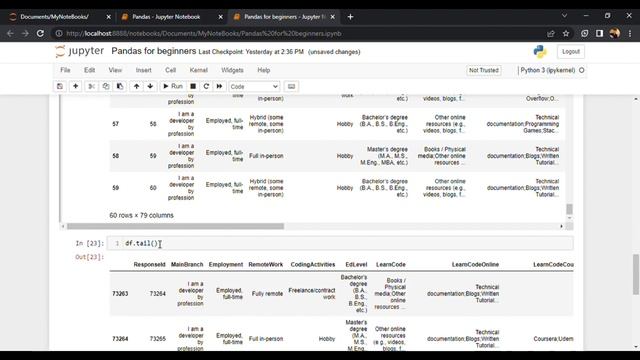Reload the current page
Image resolution: width=640 pixels, height=360 pixels.
(40, 33)
